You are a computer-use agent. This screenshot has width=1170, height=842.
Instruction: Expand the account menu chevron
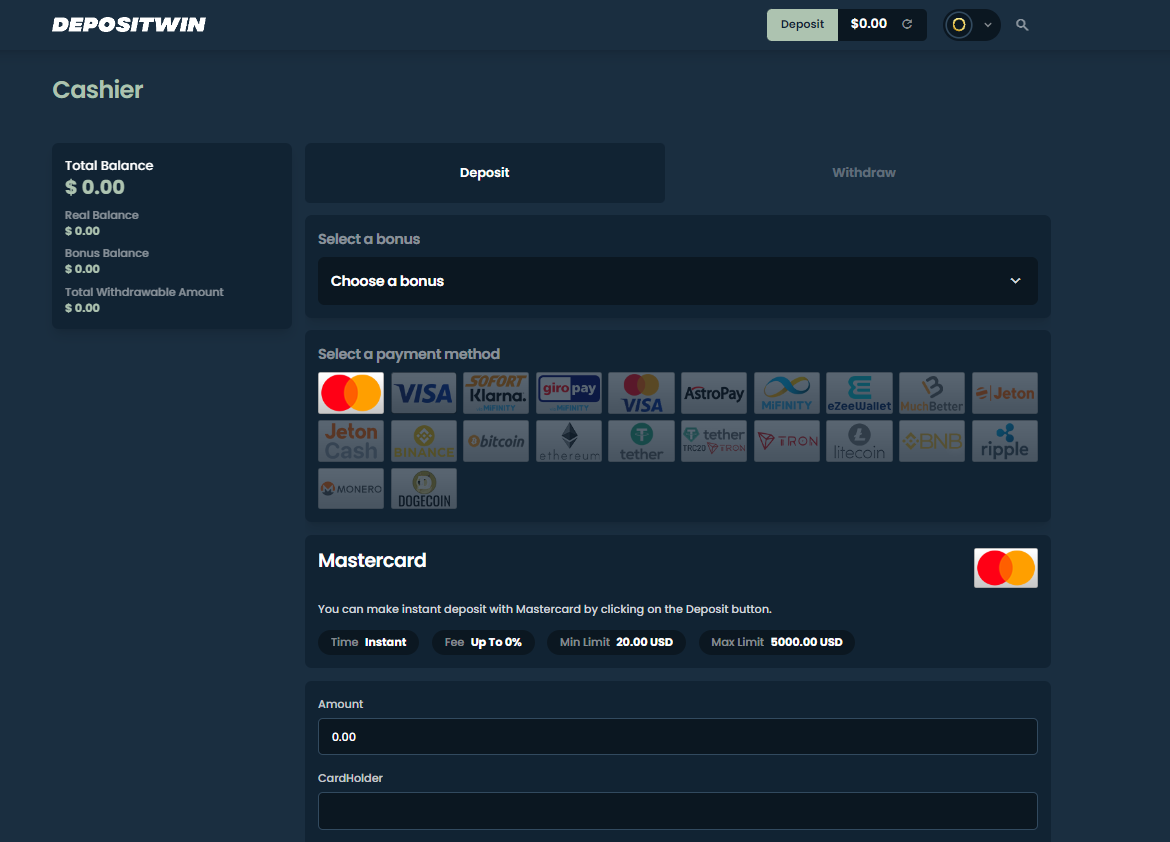tap(987, 25)
